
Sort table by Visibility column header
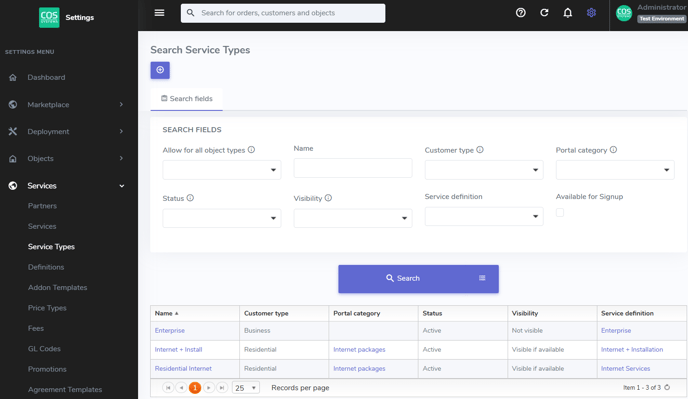pyautogui.click(x=552, y=313)
